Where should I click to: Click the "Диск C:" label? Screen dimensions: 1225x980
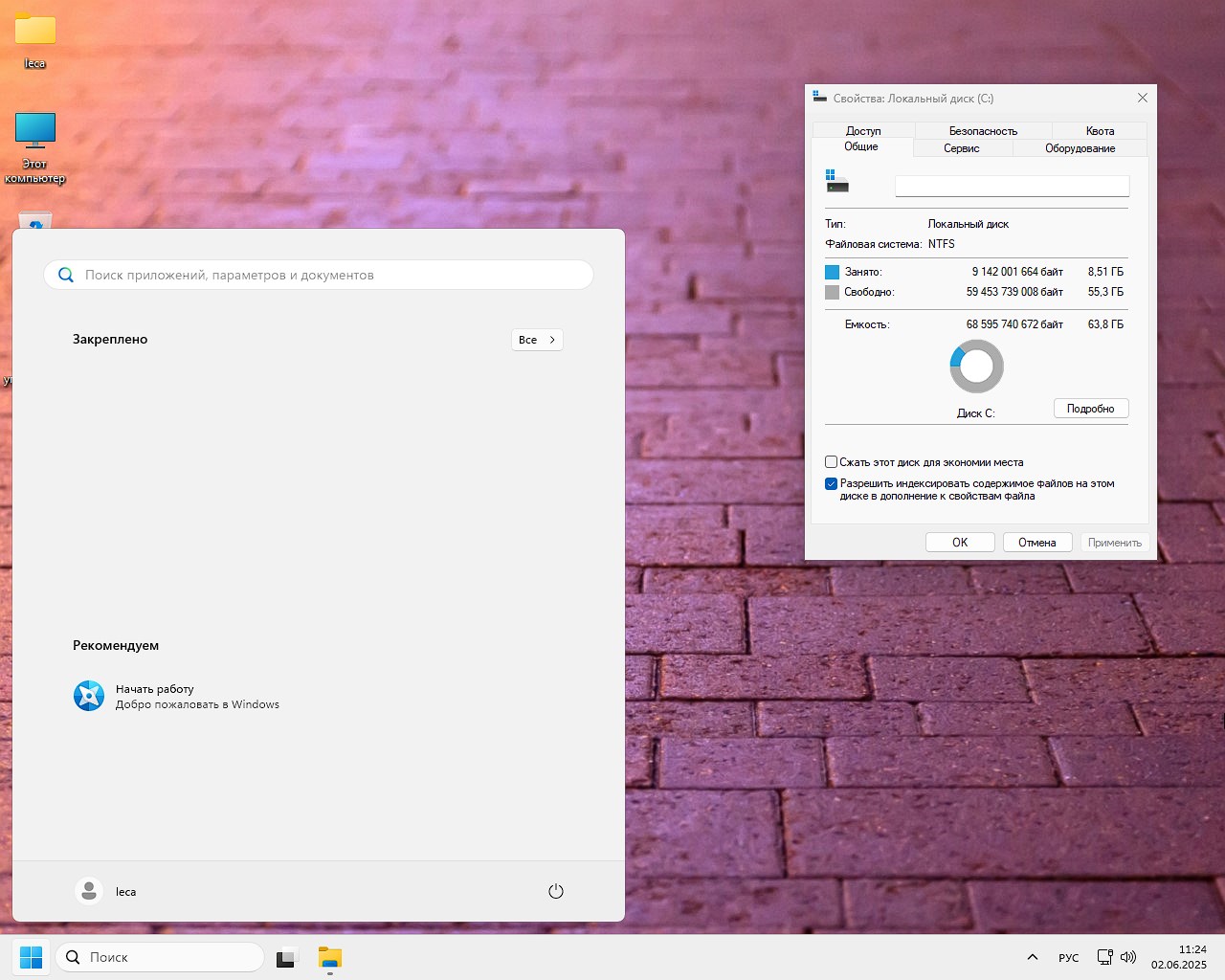coord(976,413)
